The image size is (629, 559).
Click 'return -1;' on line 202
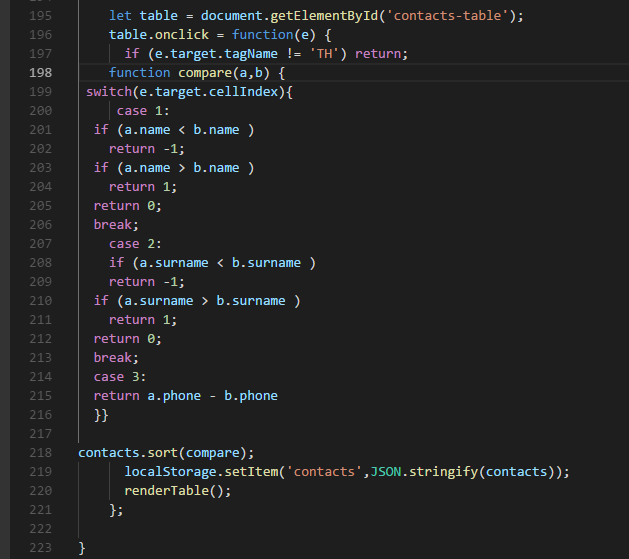(147, 149)
